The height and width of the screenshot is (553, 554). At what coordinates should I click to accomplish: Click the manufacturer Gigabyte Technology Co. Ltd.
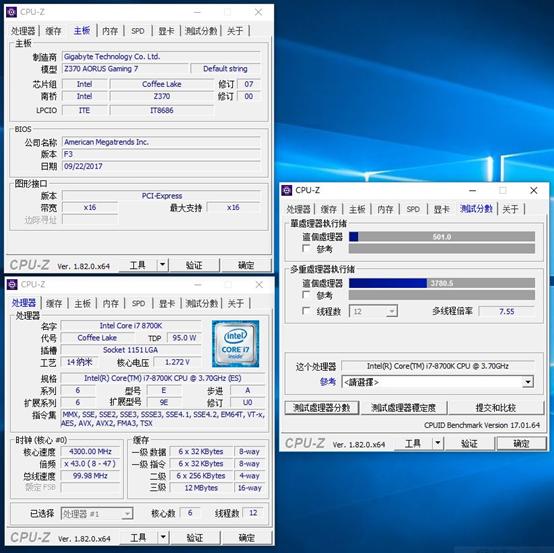[161, 57]
